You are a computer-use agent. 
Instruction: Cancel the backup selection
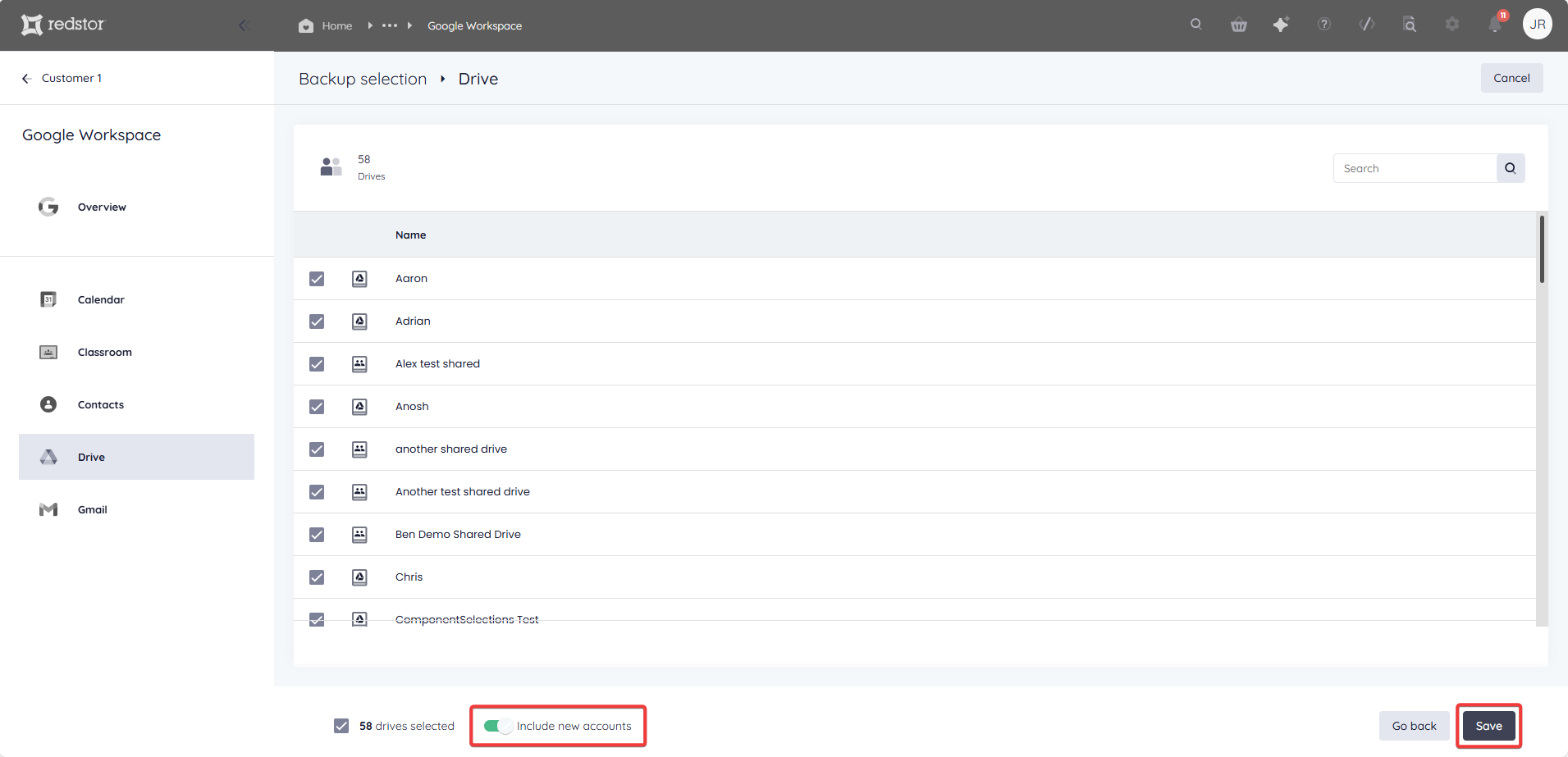(1511, 78)
